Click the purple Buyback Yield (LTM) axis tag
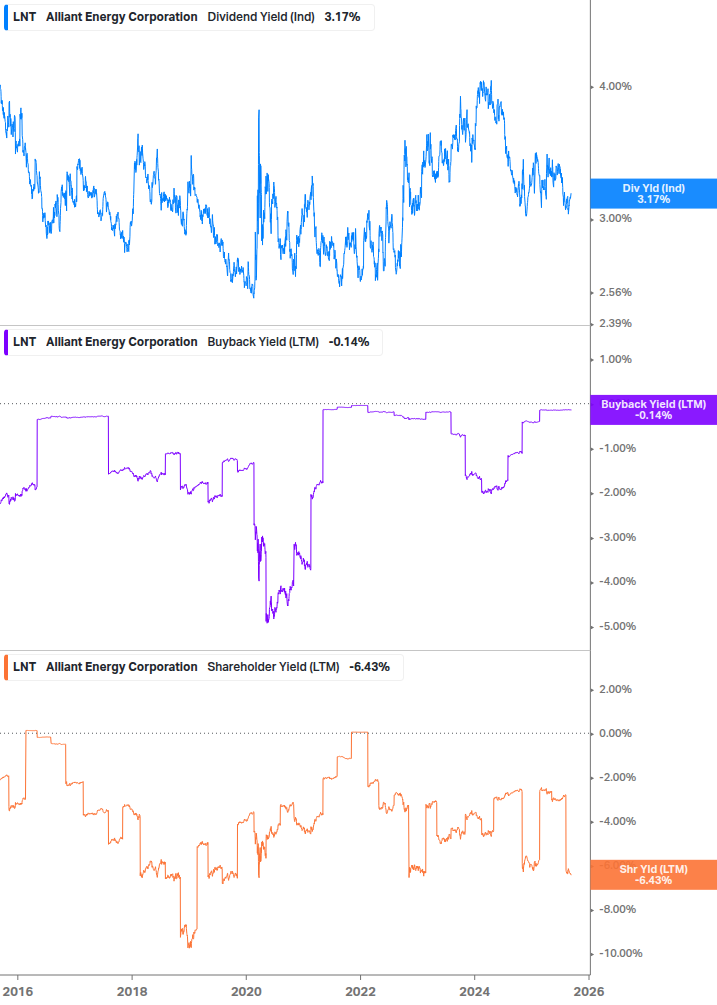The width and height of the screenshot is (717, 1005). click(653, 410)
